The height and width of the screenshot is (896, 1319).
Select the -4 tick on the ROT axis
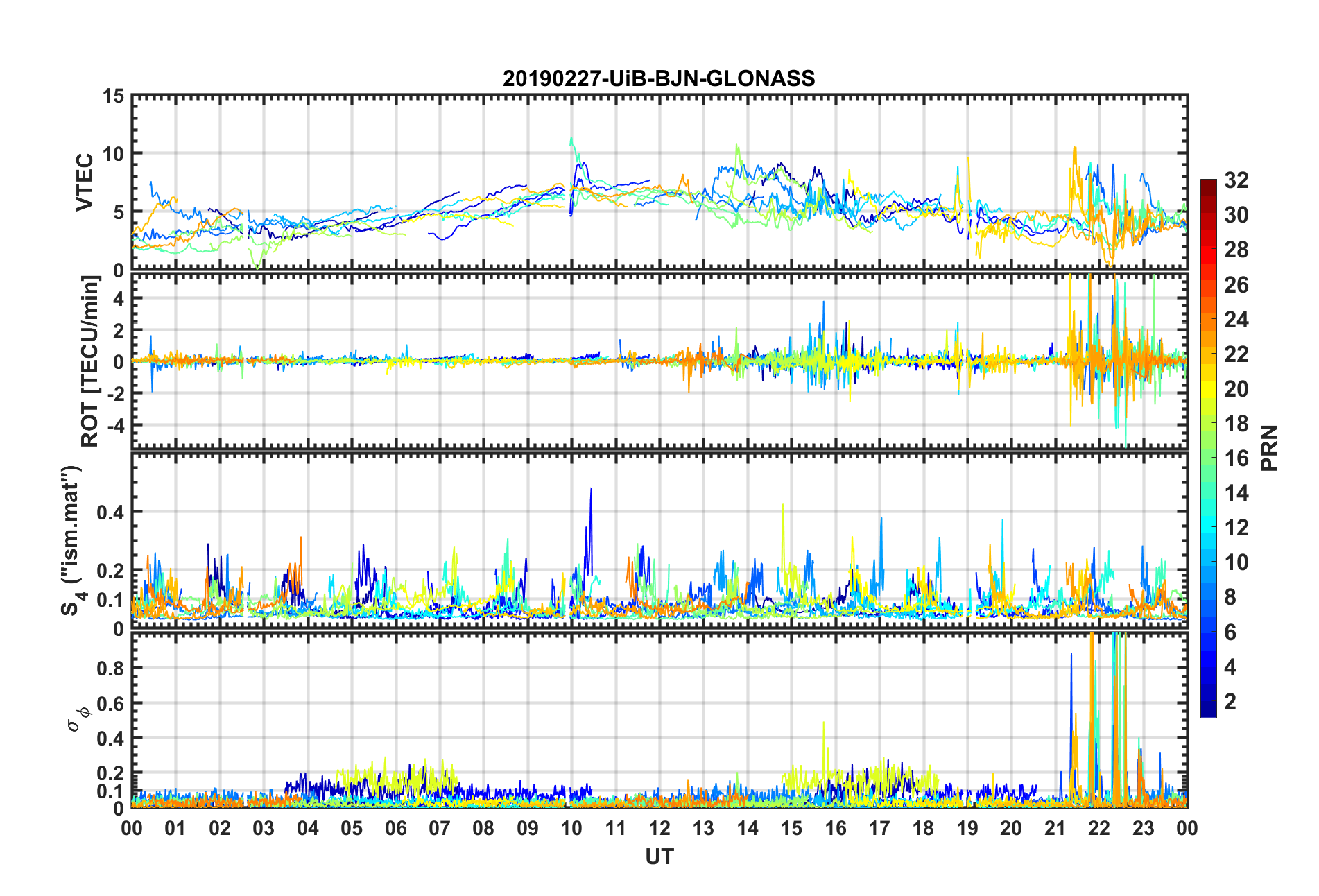pos(115,424)
